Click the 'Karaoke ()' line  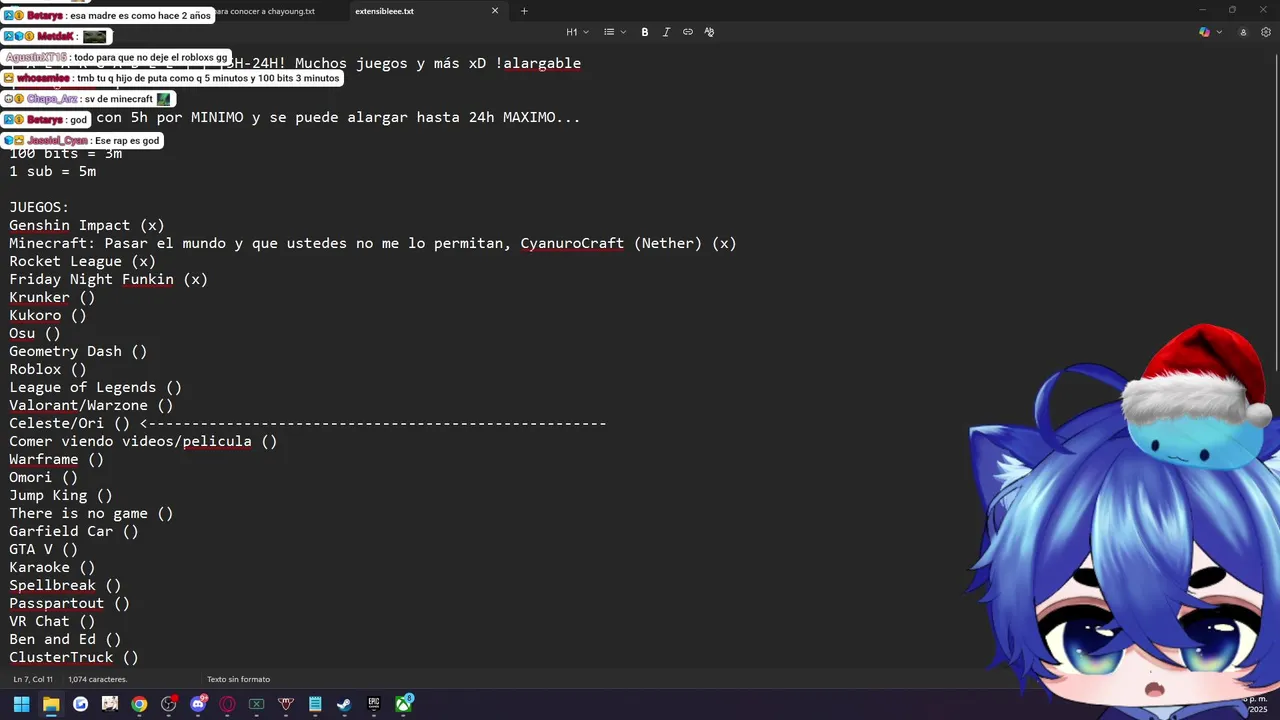click(x=52, y=567)
